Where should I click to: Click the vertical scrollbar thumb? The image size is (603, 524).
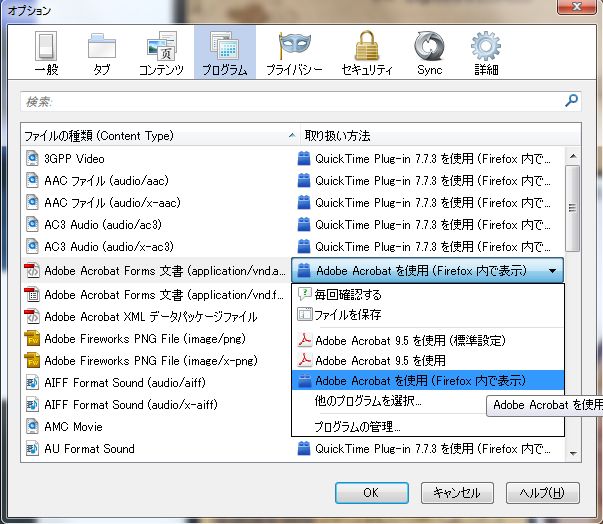click(573, 208)
